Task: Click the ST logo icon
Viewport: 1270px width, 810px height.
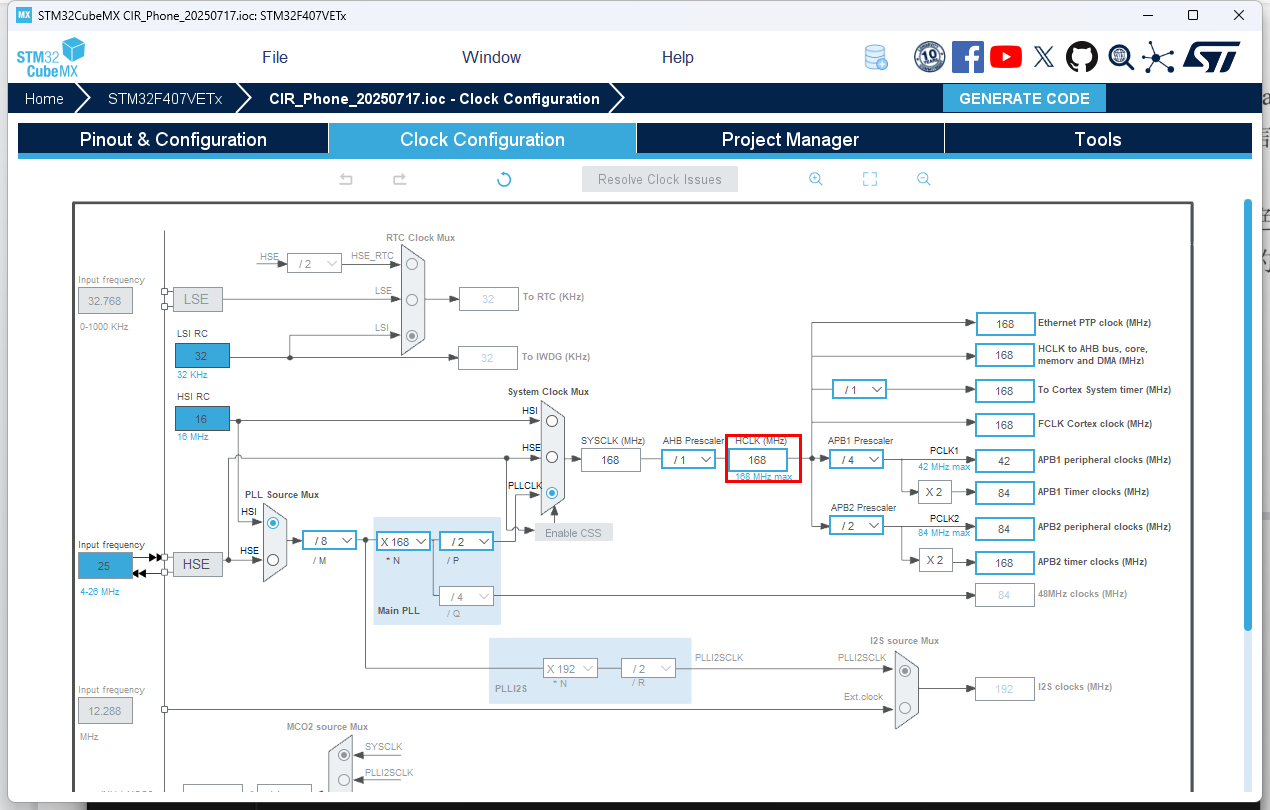Action: 1212,57
